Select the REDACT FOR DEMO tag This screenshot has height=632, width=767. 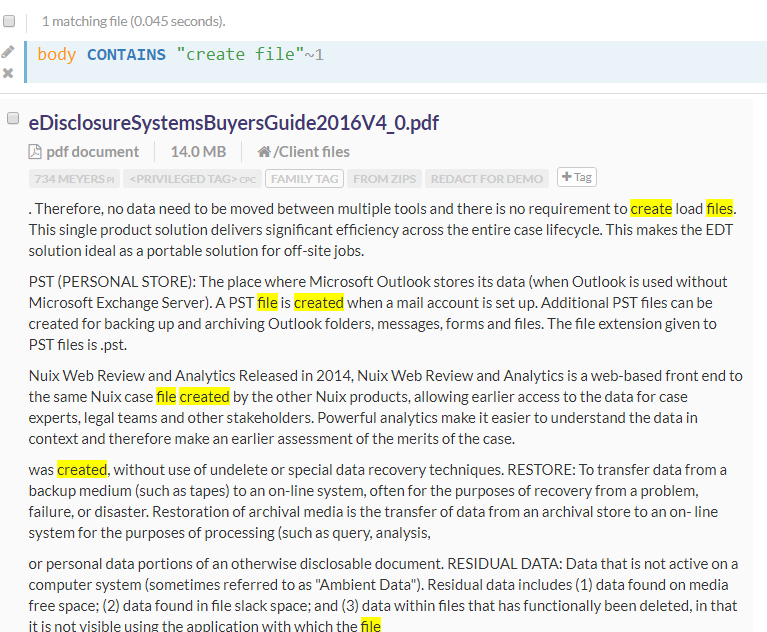coord(487,179)
